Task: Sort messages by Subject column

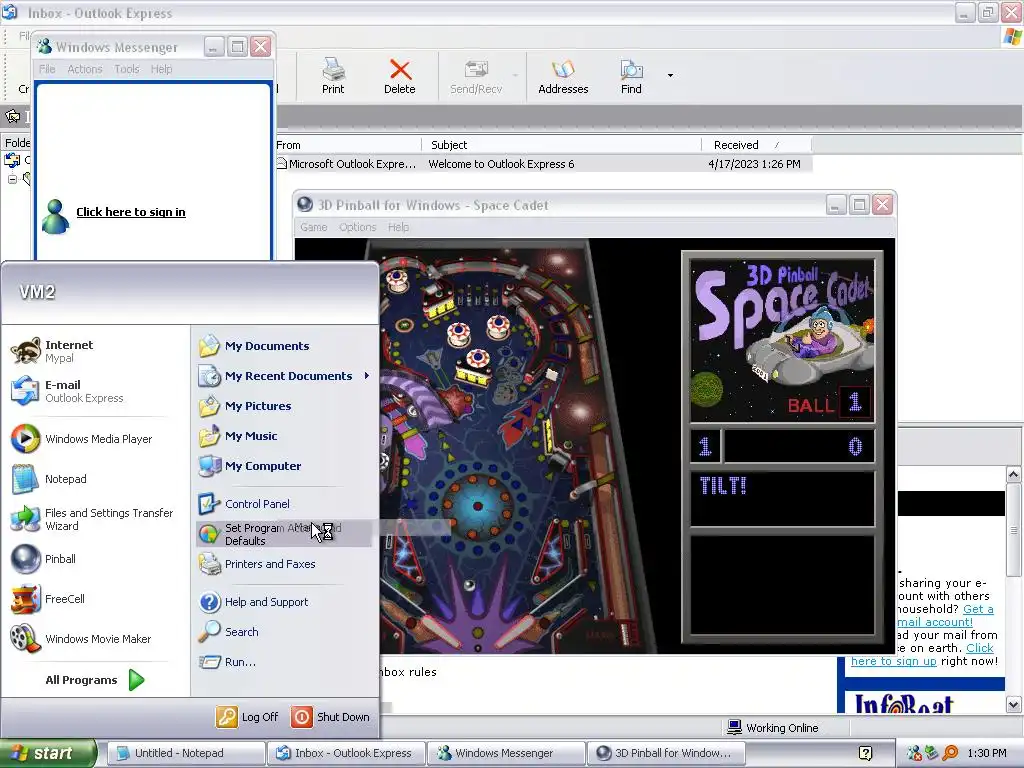Action: pos(562,145)
